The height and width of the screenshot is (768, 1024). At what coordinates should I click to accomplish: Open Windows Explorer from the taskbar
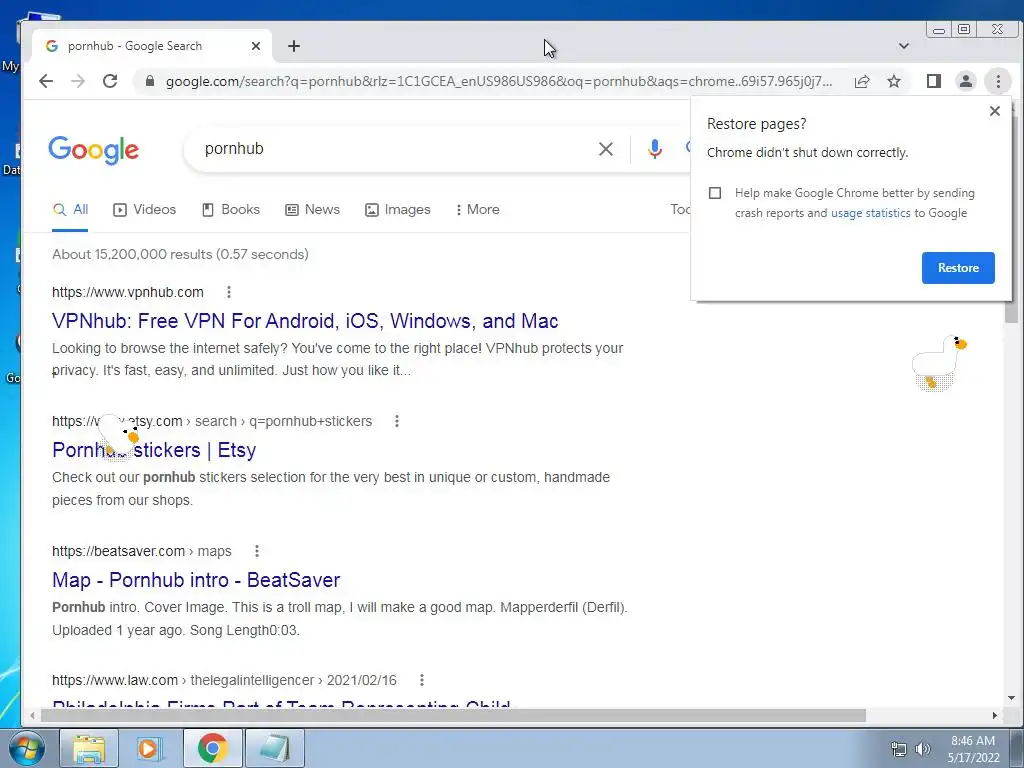89,748
